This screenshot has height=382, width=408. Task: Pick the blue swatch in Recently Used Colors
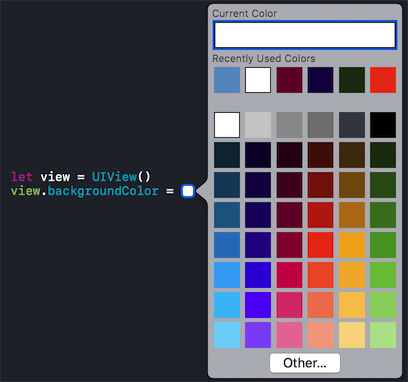click(x=227, y=80)
